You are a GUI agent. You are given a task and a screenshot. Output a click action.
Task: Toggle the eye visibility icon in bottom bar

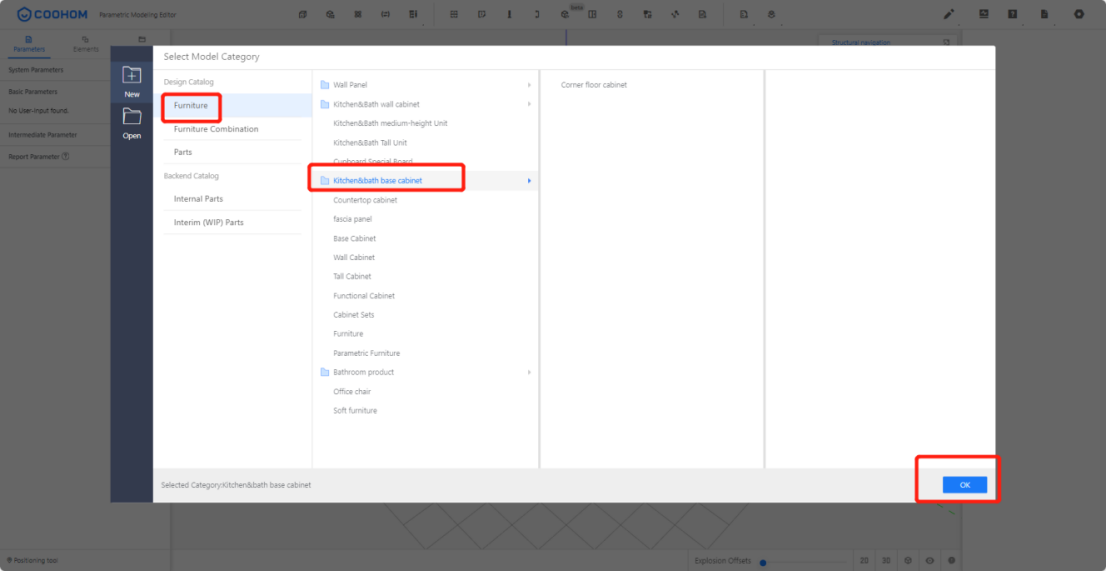pyautogui.click(x=929, y=561)
